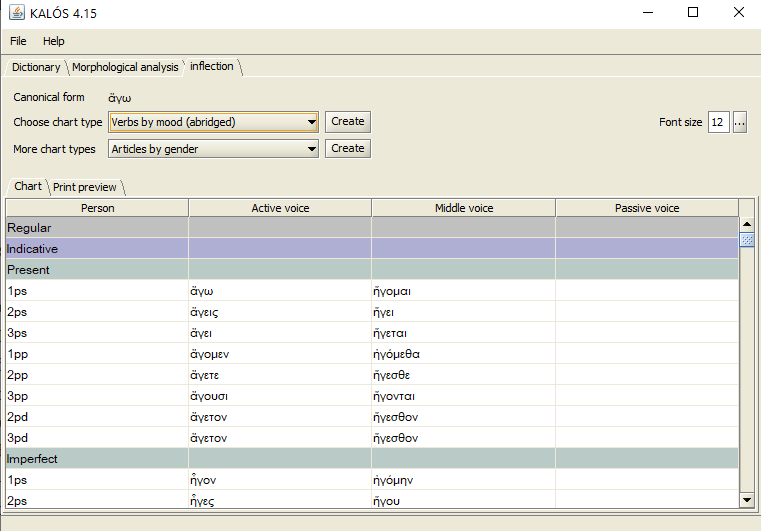
Task: Select the inflection tab
Action: click(212, 67)
